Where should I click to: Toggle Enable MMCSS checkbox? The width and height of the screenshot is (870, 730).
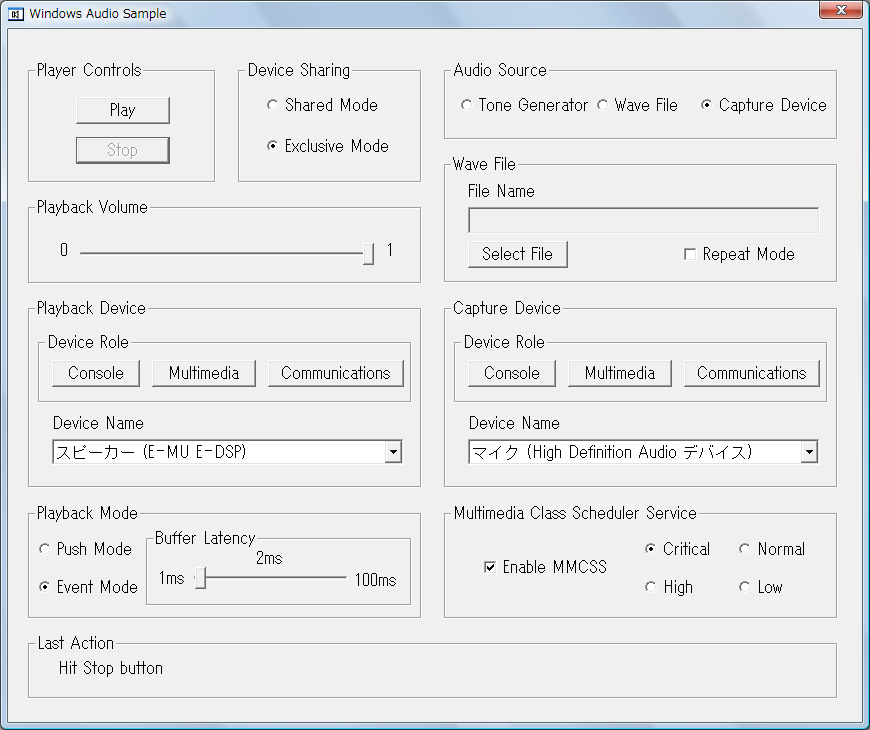pos(490,568)
